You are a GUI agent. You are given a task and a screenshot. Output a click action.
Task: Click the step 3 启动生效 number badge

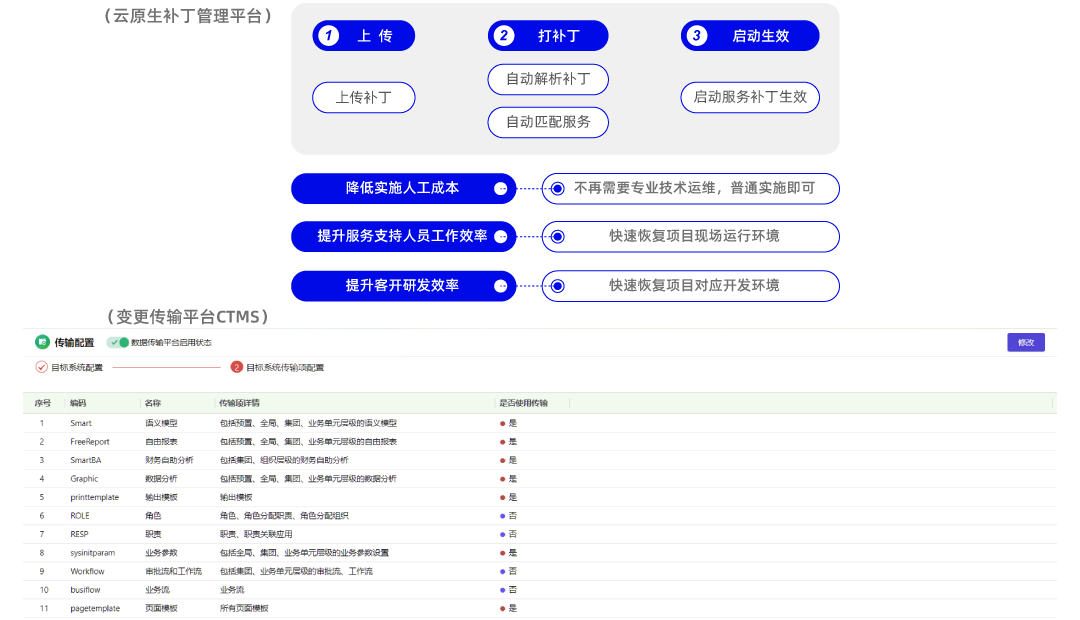697,36
